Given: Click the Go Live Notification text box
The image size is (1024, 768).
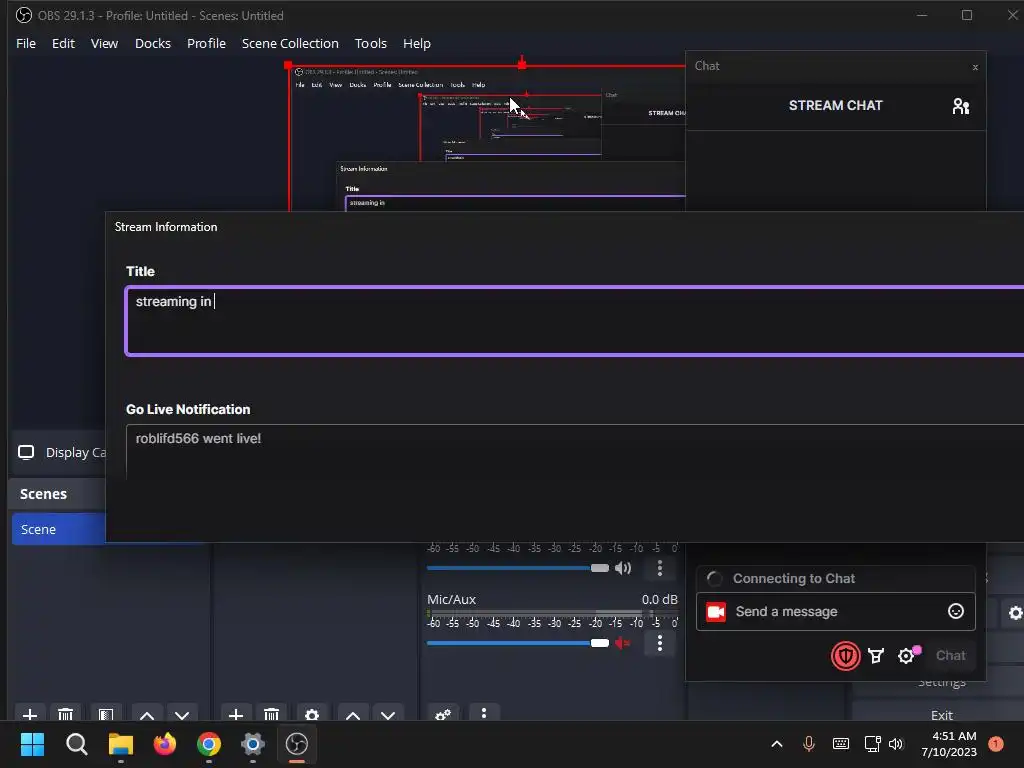Looking at the screenshot, I should pos(575,452).
